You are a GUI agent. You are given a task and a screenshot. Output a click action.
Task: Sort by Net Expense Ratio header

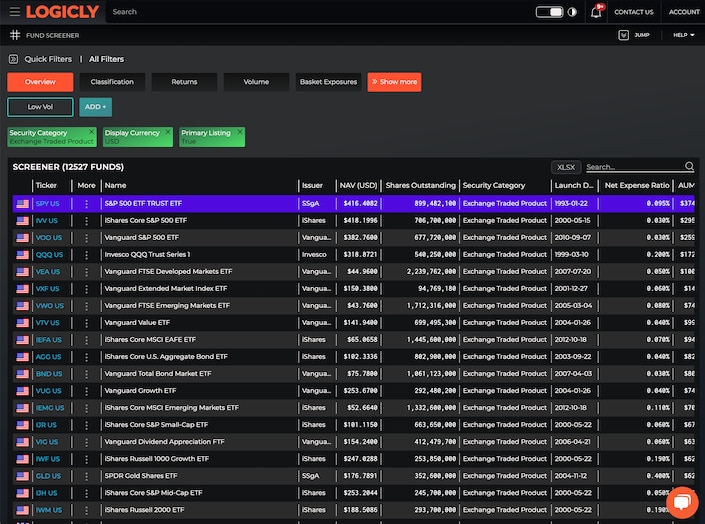tap(637, 185)
